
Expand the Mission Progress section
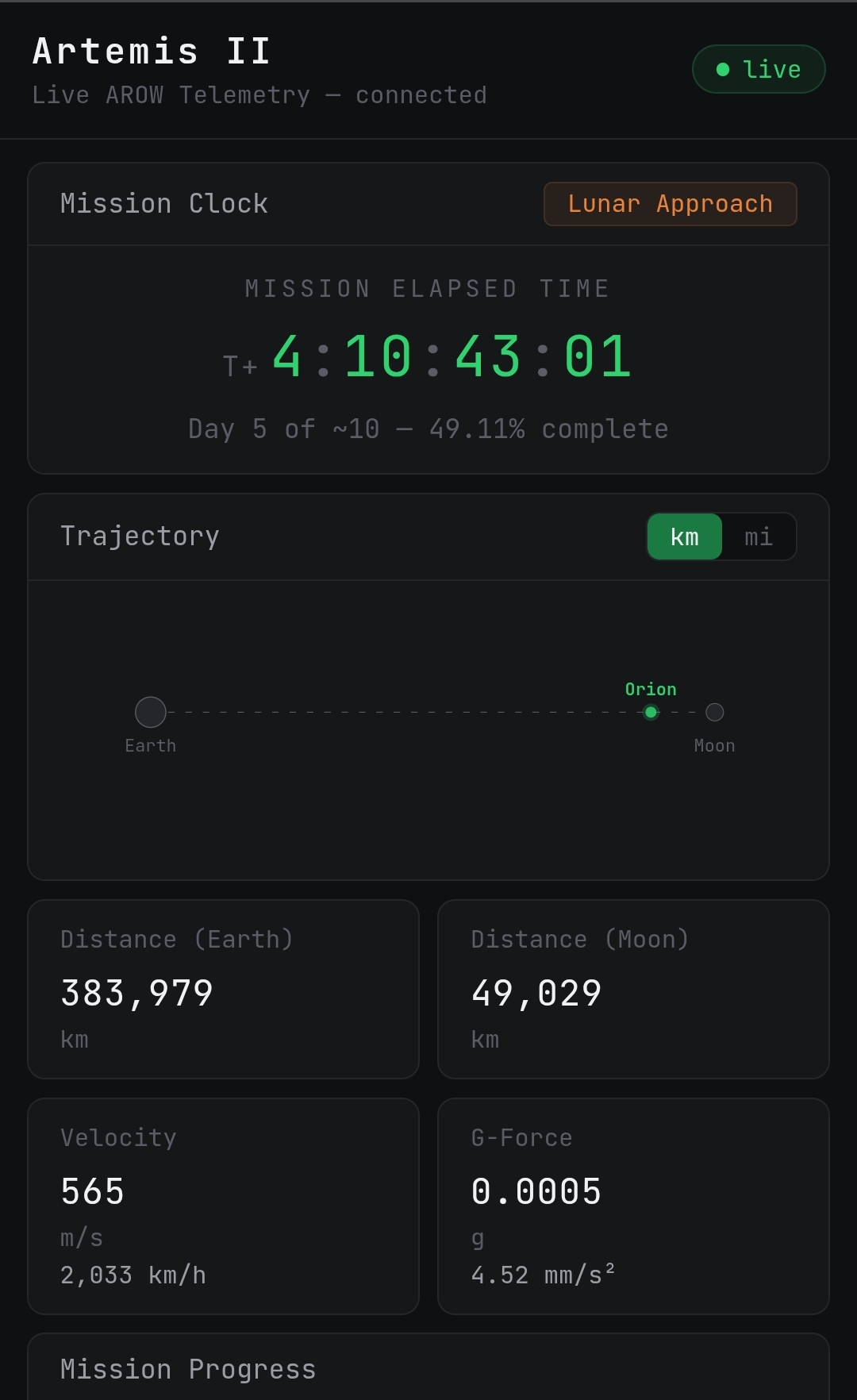(188, 1369)
